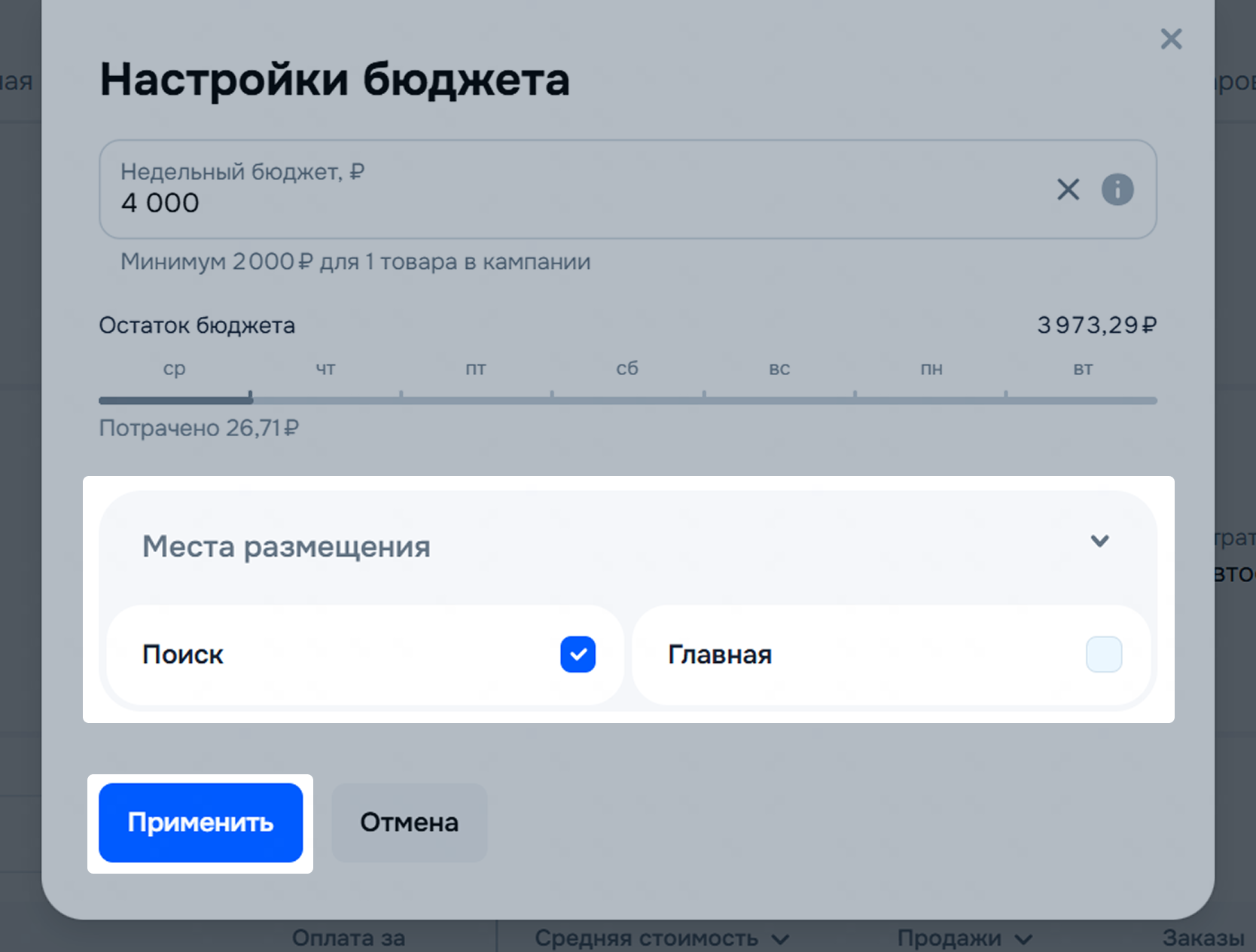Screen dimensions: 1256x952
Task: Enable the Главная placement checkbox
Action: (x=1103, y=654)
